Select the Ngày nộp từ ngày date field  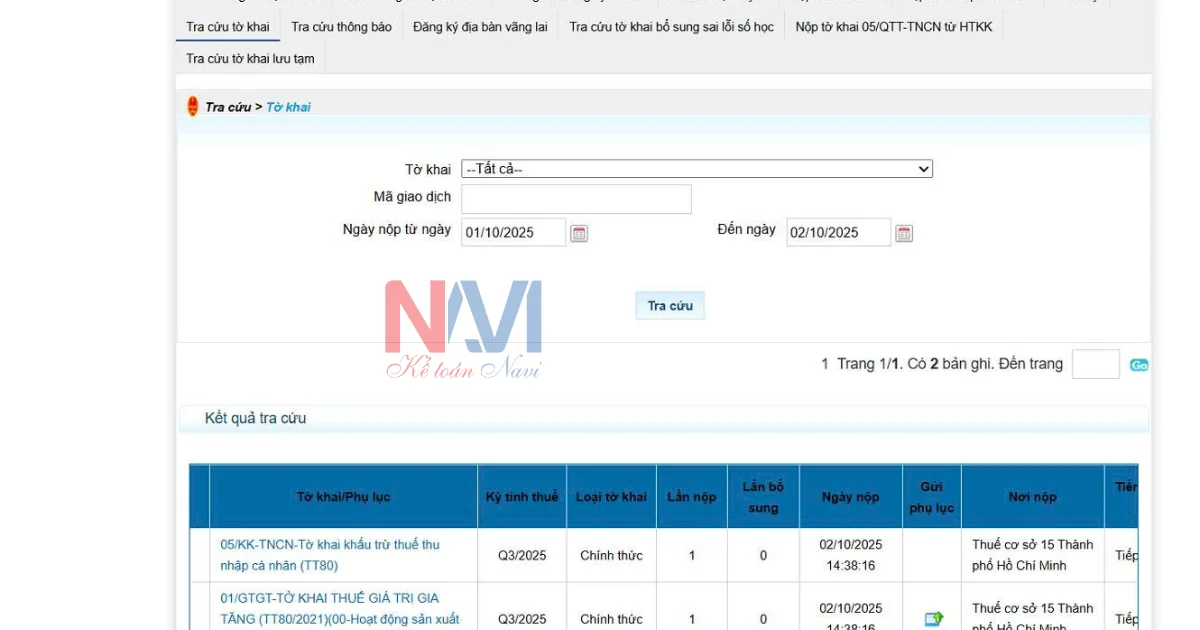(512, 232)
